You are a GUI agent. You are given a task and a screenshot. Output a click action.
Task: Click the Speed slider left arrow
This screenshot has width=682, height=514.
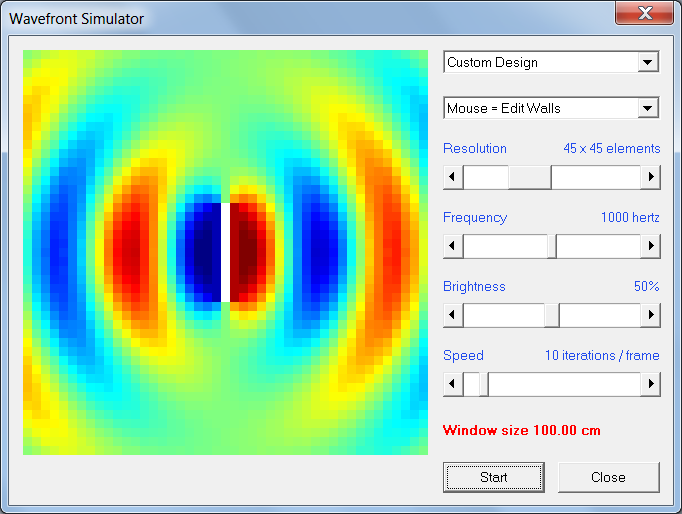pyautogui.click(x=452, y=384)
